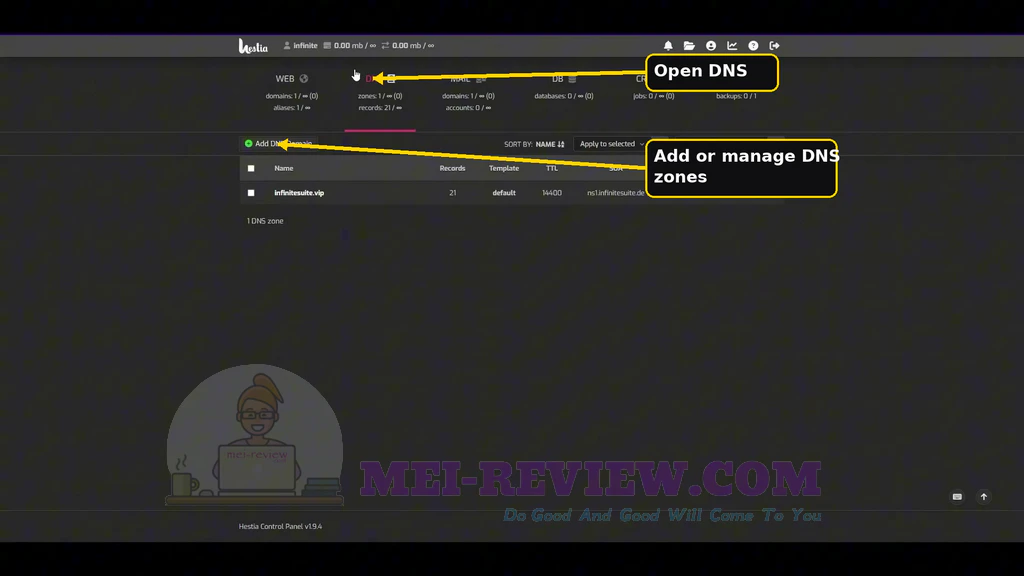Click the ns1.infinitesuite SOA value

616,193
